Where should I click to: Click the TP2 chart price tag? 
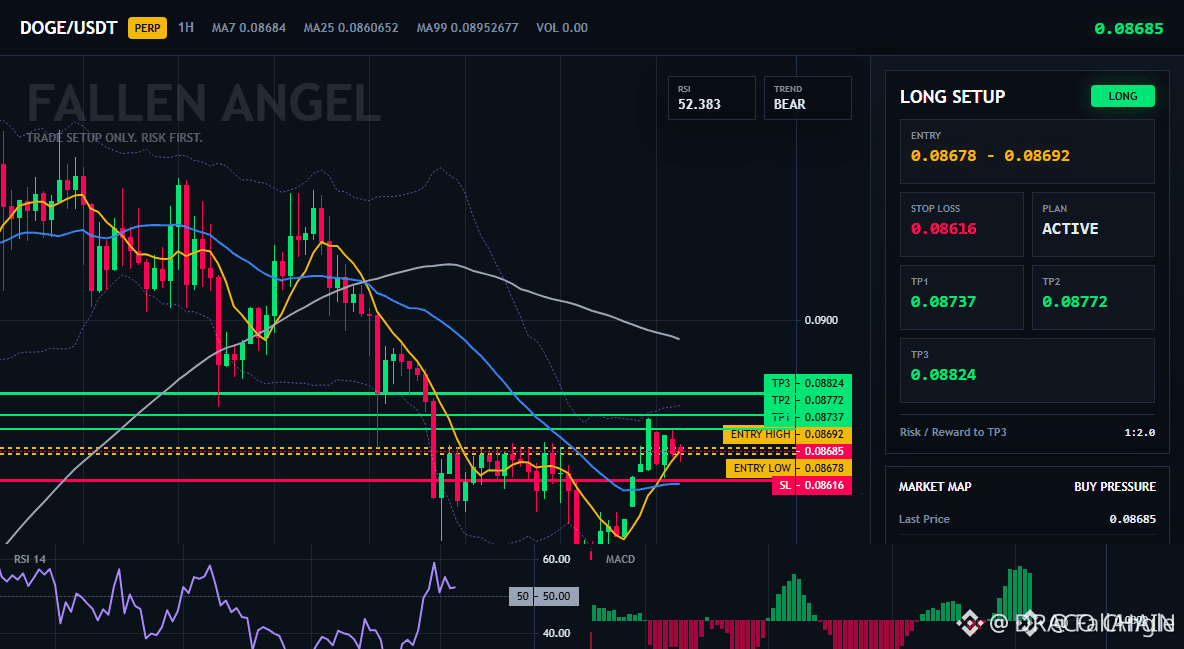coord(807,400)
